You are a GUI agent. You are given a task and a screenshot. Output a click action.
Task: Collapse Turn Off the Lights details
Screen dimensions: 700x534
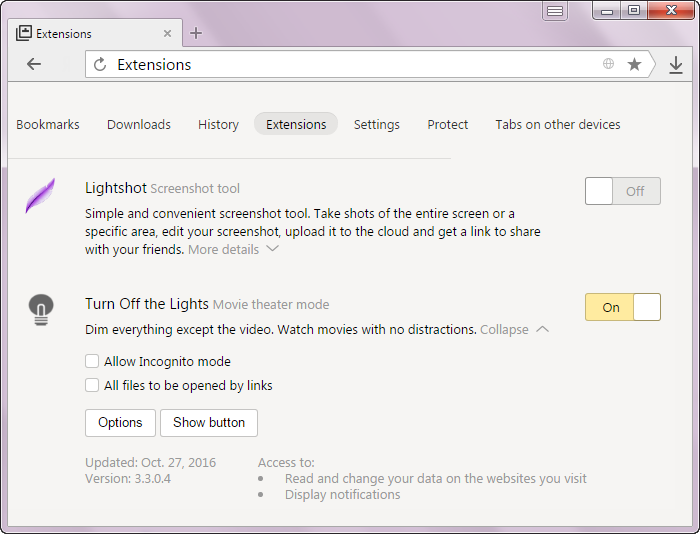(514, 330)
